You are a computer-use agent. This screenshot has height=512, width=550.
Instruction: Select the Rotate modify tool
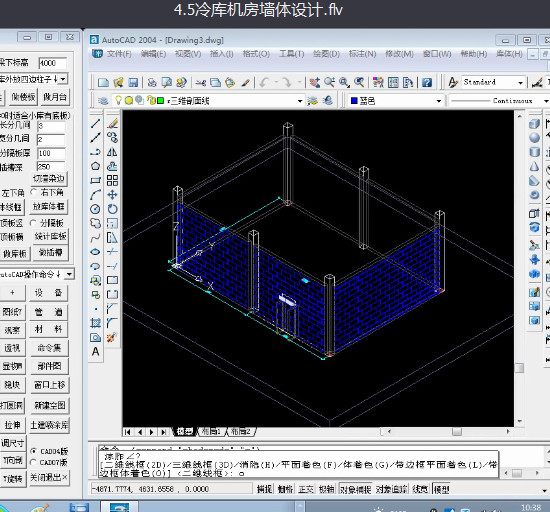tap(112, 209)
